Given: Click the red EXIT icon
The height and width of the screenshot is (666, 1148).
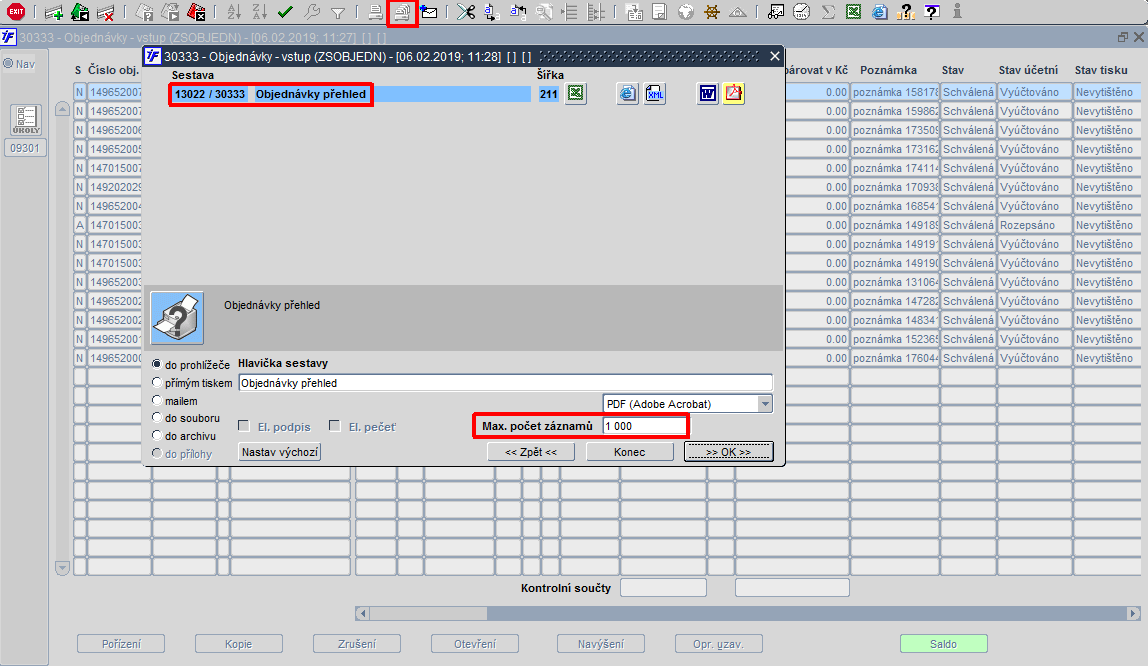Looking at the screenshot, I should tap(15, 12).
